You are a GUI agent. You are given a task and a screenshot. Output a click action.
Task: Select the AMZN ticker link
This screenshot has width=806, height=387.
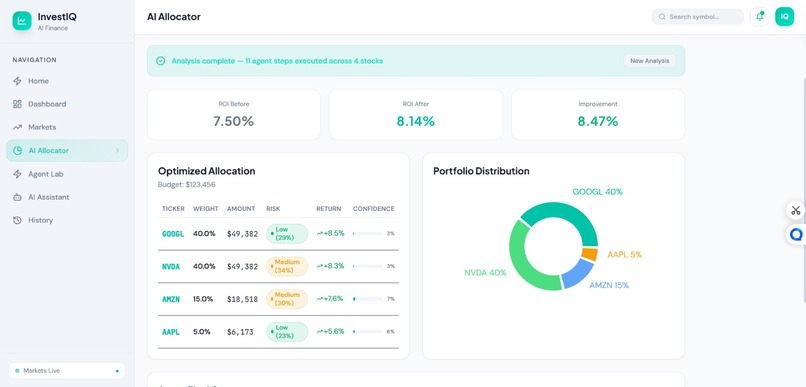(171, 299)
